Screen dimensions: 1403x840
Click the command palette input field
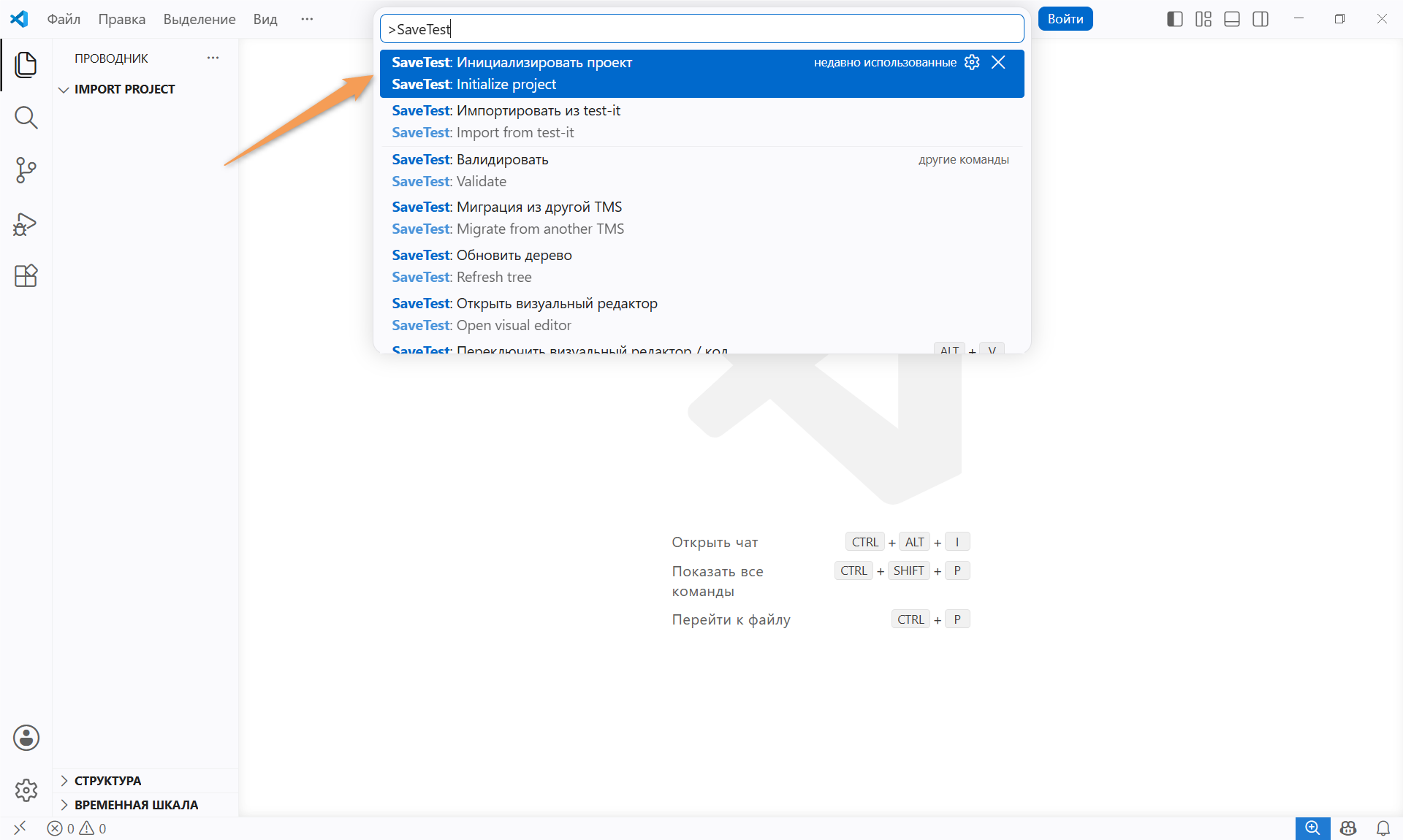pos(701,29)
